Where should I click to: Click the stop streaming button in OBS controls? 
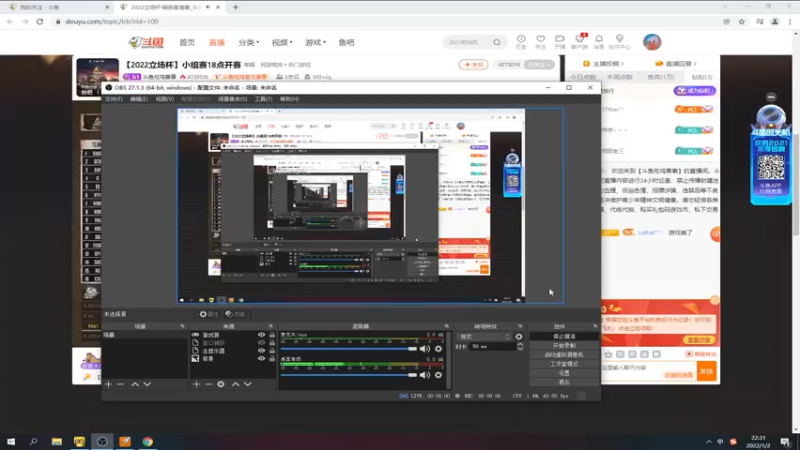[564, 337]
